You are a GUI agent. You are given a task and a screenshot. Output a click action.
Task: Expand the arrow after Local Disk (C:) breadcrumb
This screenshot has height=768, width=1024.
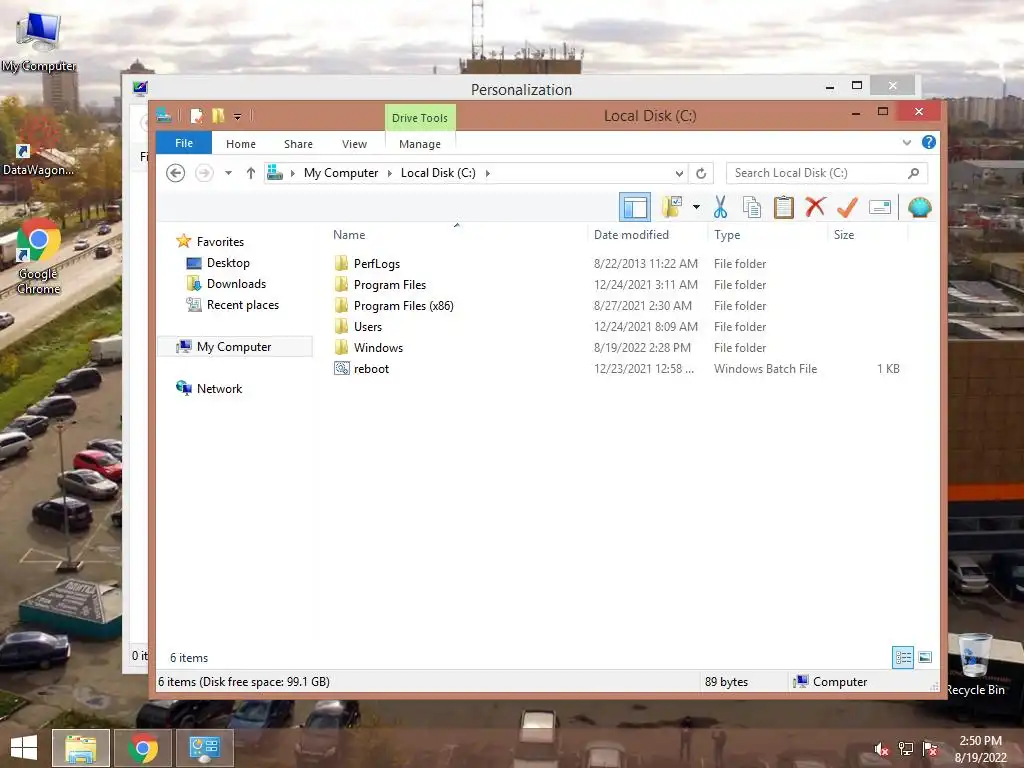tap(488, 173)
